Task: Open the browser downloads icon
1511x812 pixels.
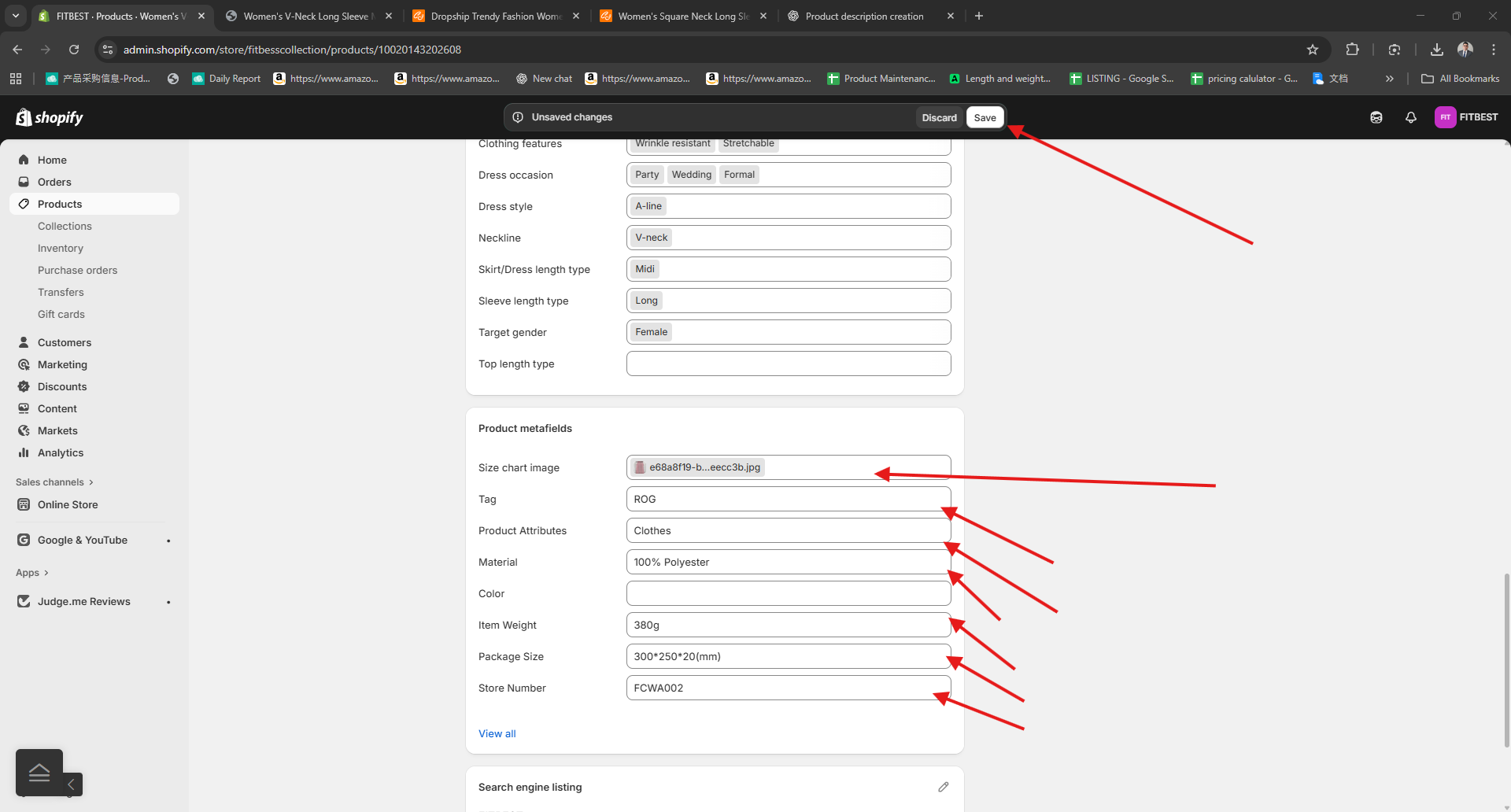Action: (x=1436, y=50)
